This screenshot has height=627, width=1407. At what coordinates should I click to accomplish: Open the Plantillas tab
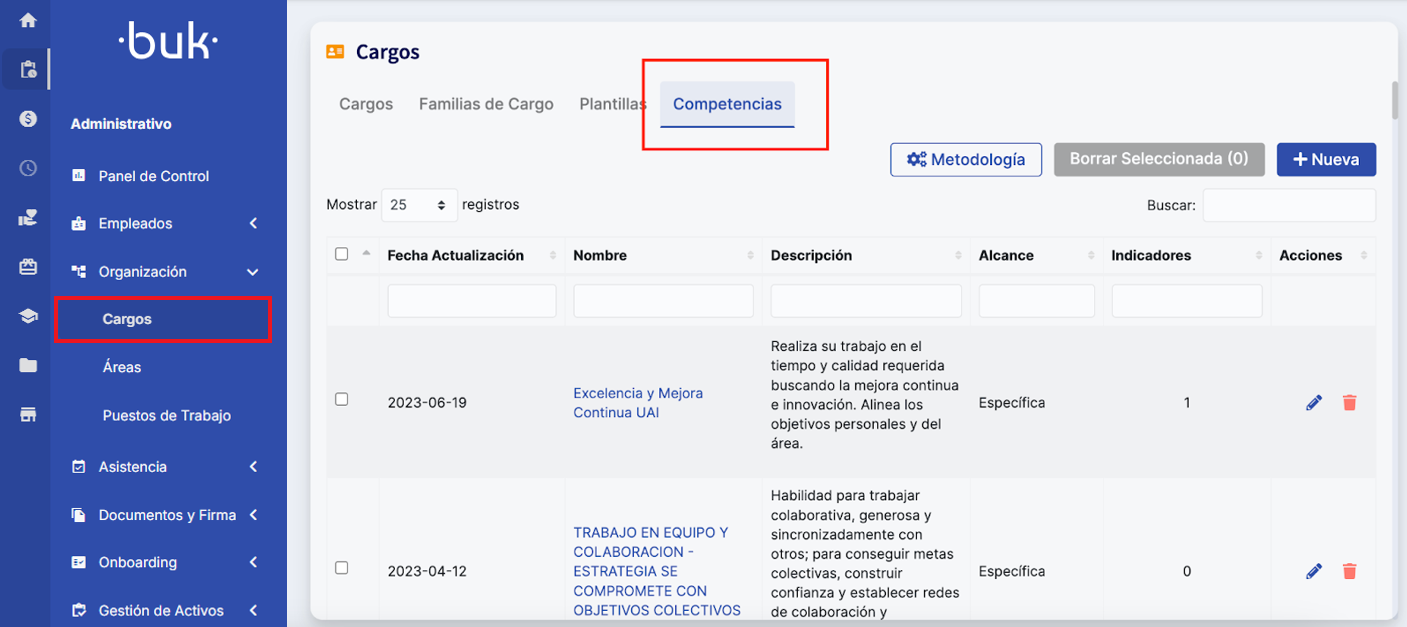click(x=612, y=104)
